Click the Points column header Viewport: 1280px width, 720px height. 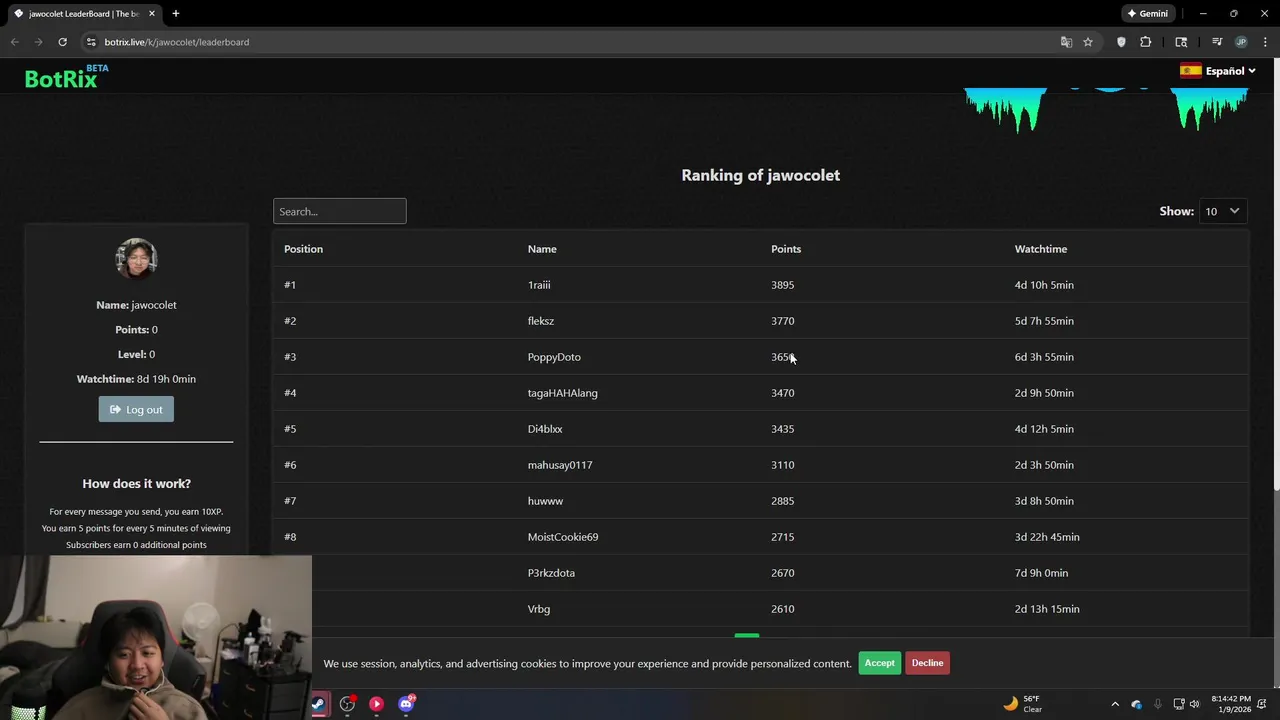(x=786, y=249)
